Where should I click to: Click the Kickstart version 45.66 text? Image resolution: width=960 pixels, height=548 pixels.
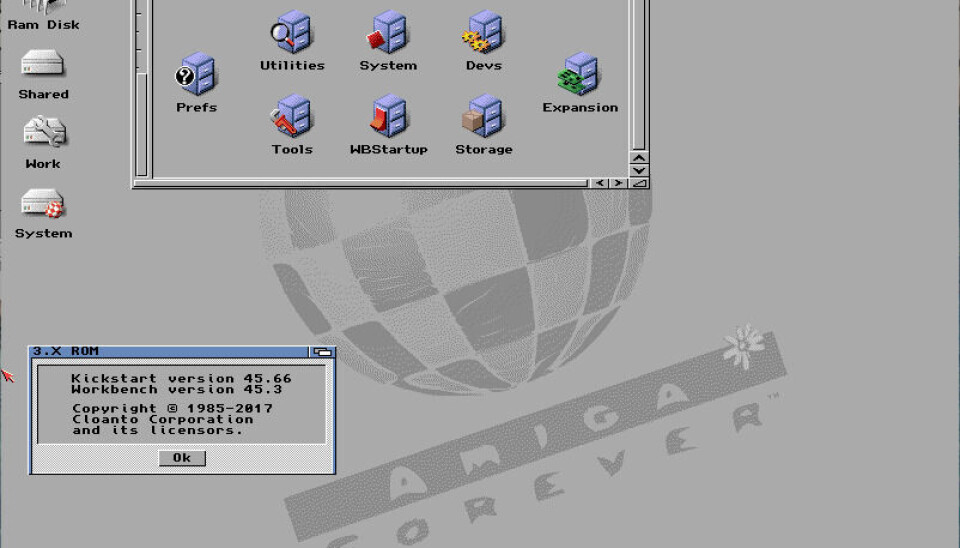tap(181, 378)
